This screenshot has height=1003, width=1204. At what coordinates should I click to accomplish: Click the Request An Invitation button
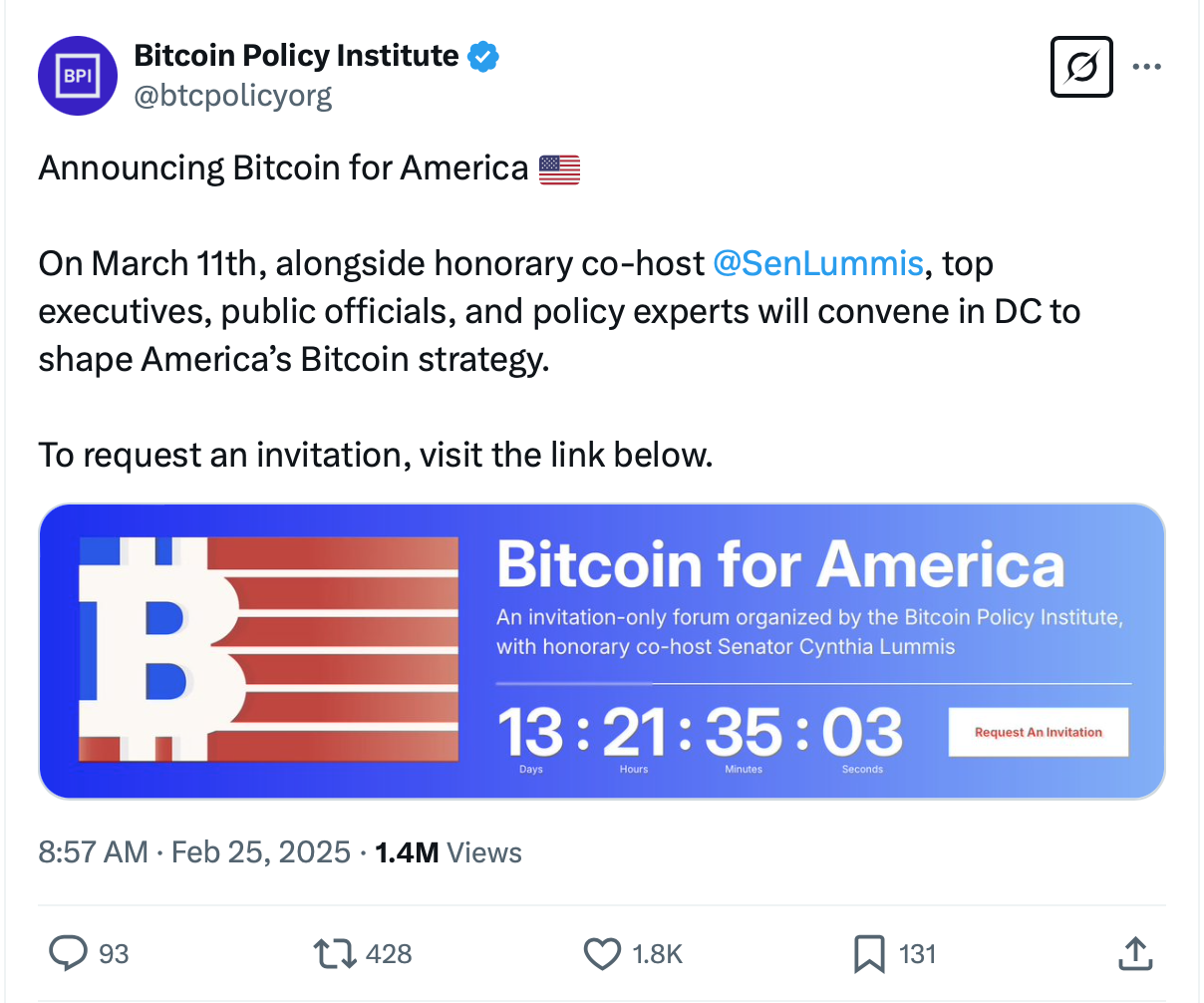click(x=1038, y=732)
